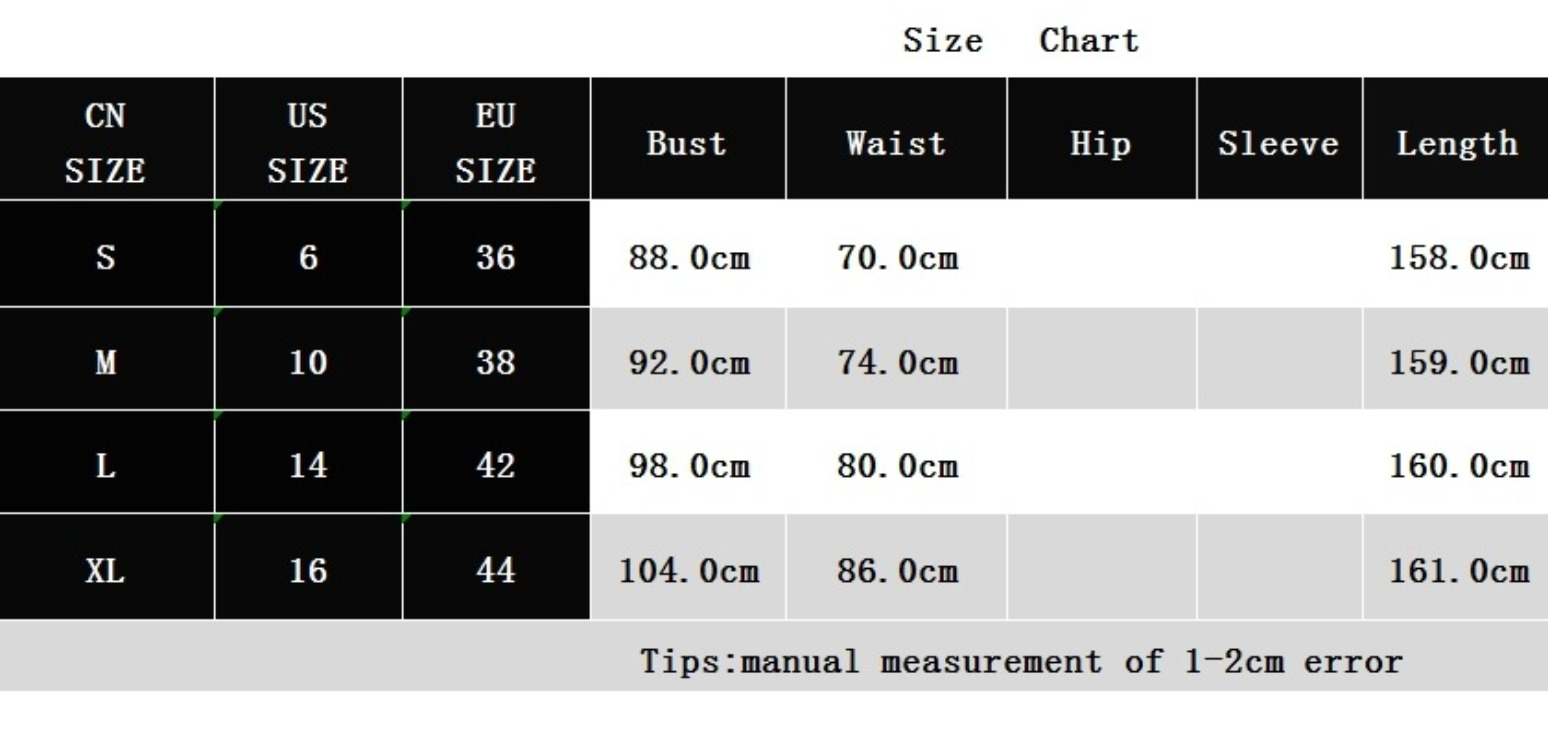Select the 74.0cm waist value

[897, 362]
